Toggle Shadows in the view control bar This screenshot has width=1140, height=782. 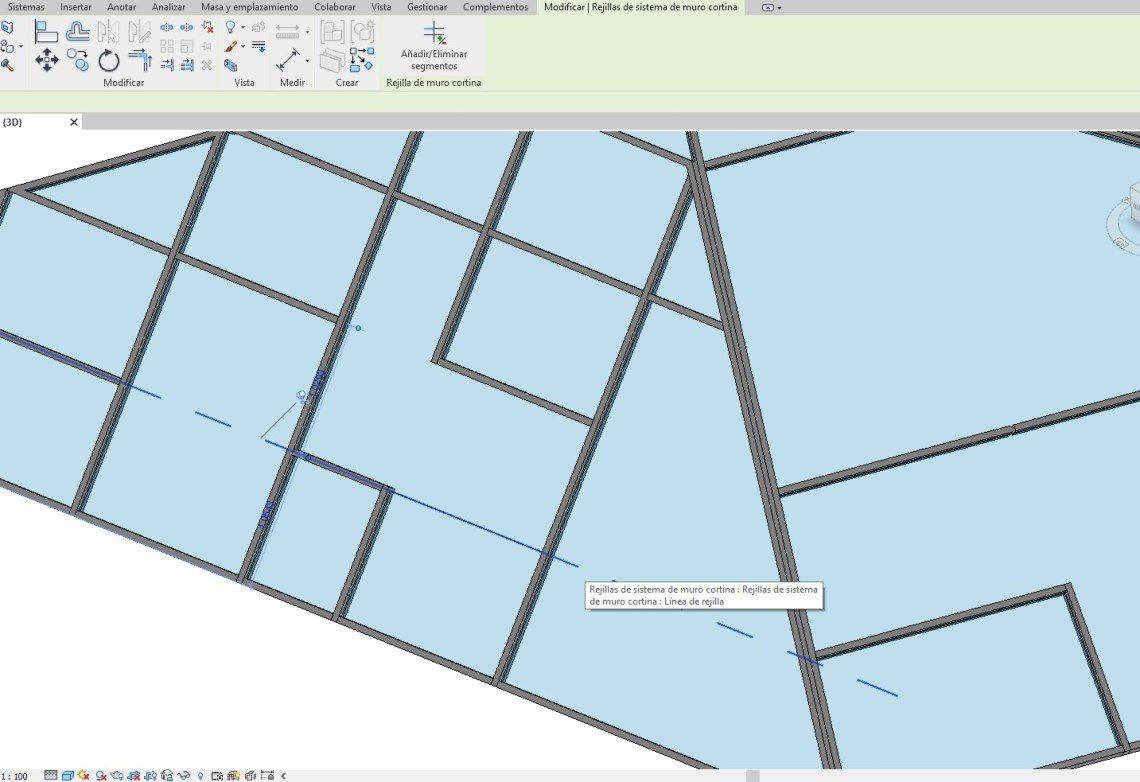tap(100, 775)
